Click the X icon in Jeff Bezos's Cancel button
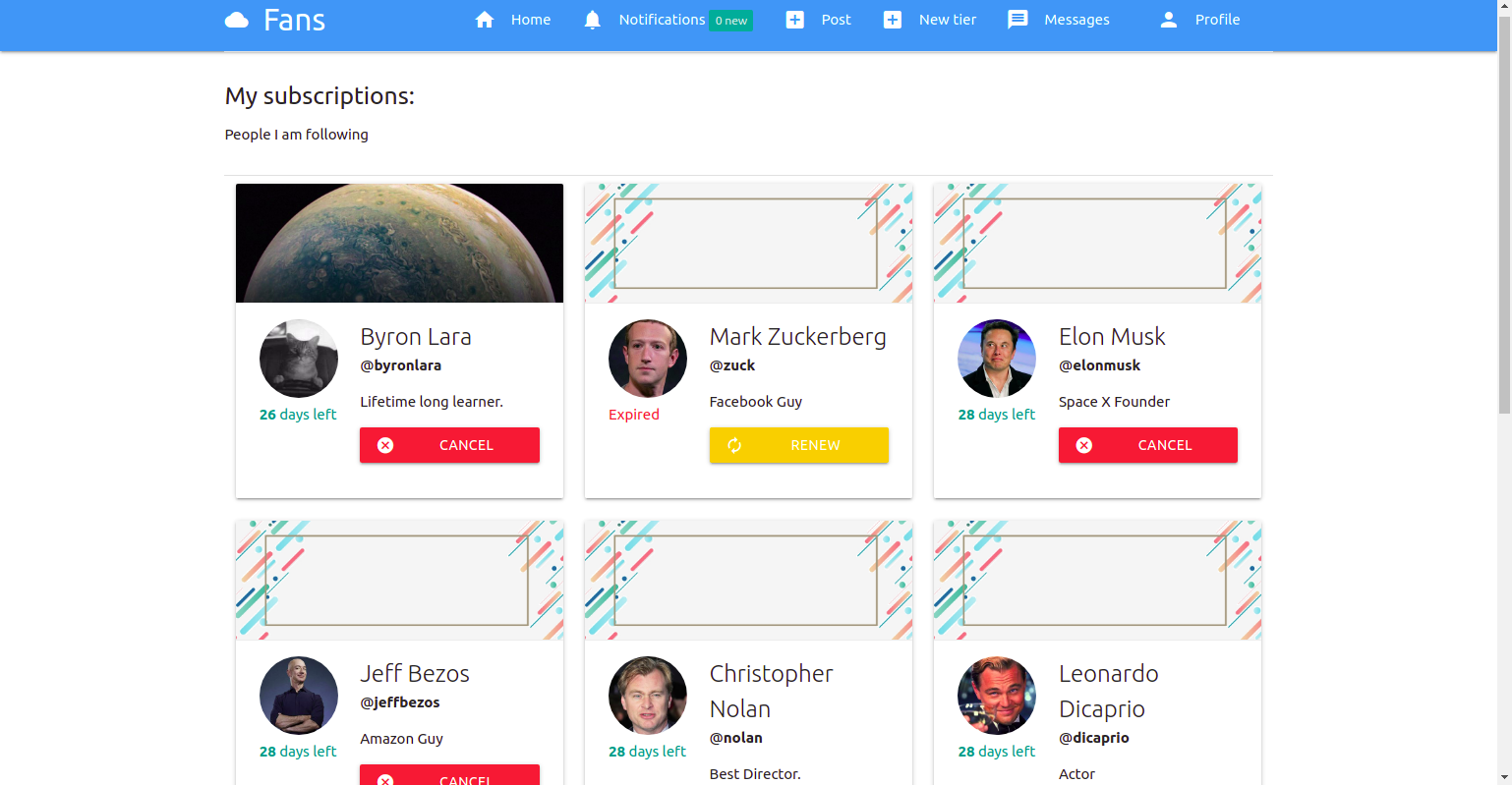The height and width of the screenshot is (785, 1512). 385,780
